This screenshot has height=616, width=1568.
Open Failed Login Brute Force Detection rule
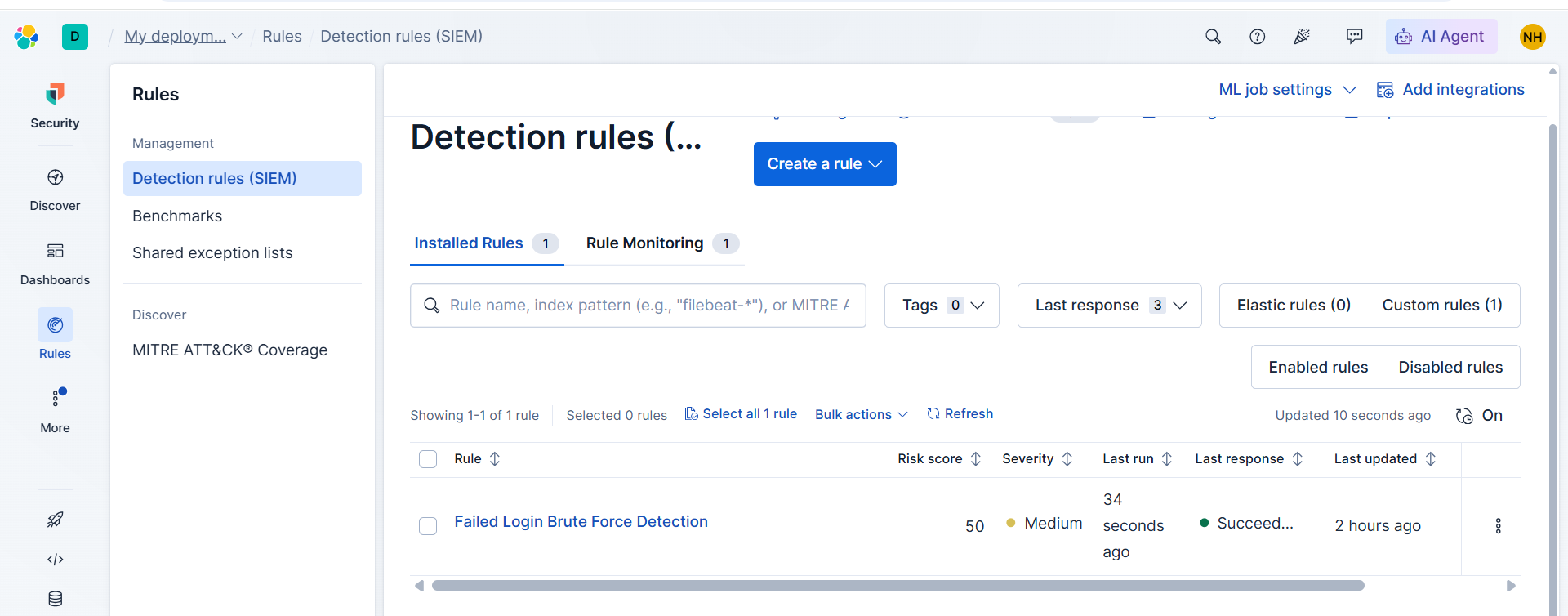pyautogui.click(x=581, y=521)
